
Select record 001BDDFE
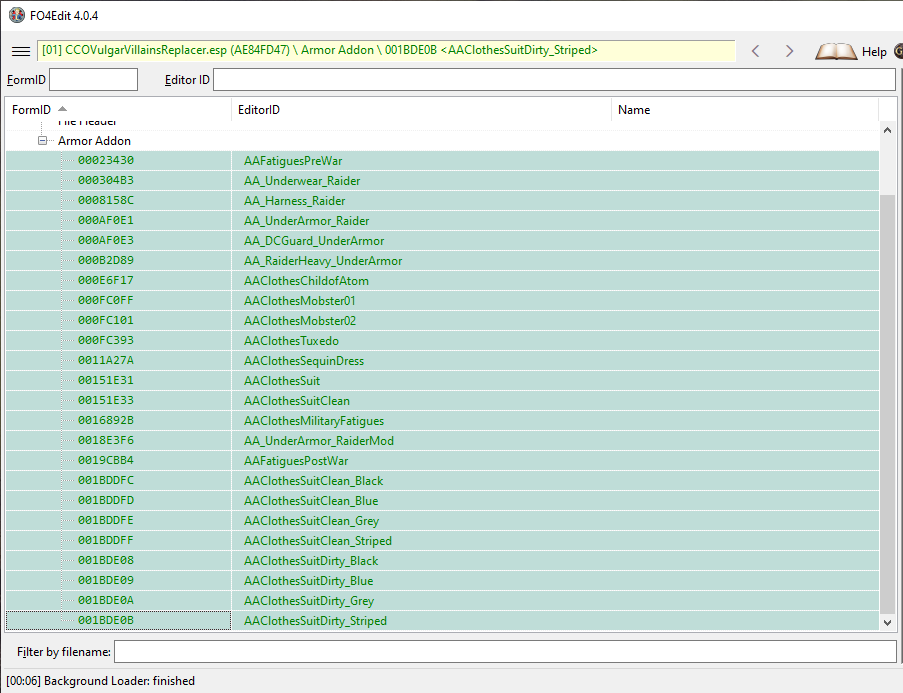(x=105, y=521)
